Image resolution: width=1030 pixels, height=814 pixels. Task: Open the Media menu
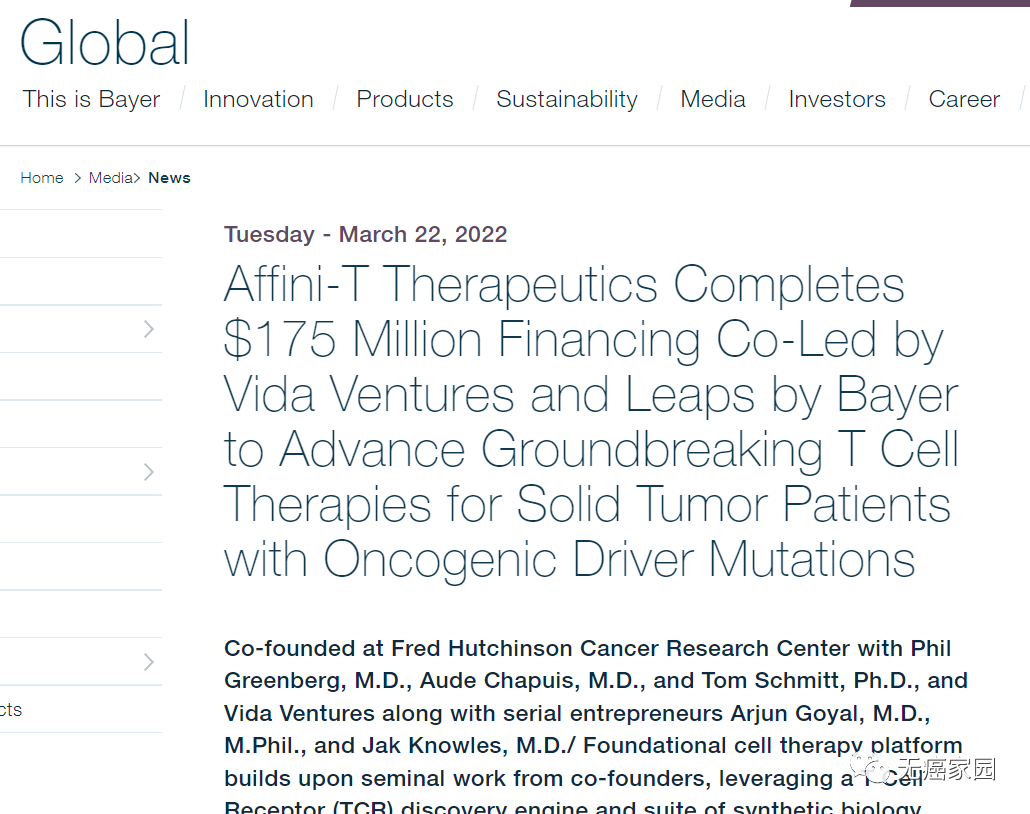pyautogui.click(x=712, y=99)
